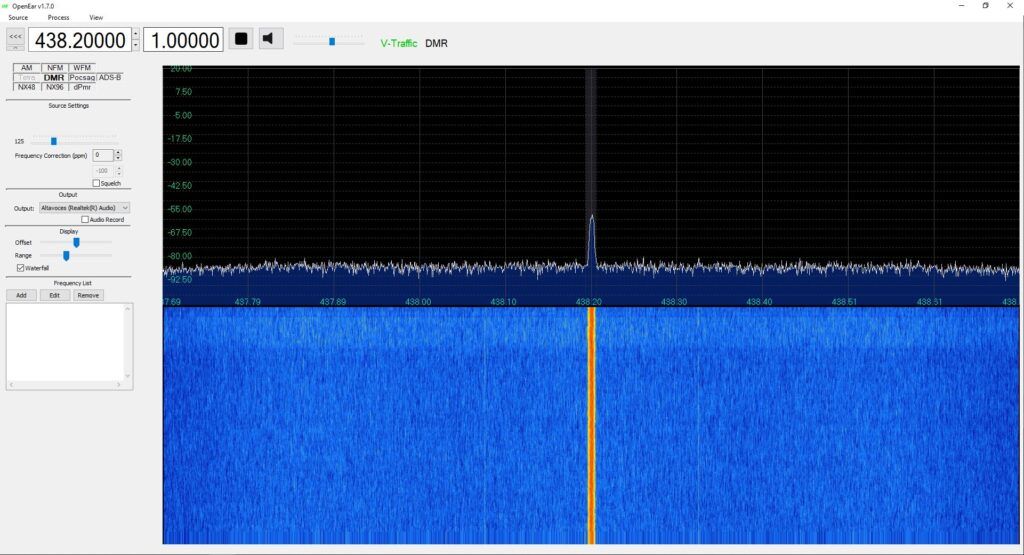1024x555 pixels.
Task: Click the 438.40 frequency axis label
Action: [759, 302]
